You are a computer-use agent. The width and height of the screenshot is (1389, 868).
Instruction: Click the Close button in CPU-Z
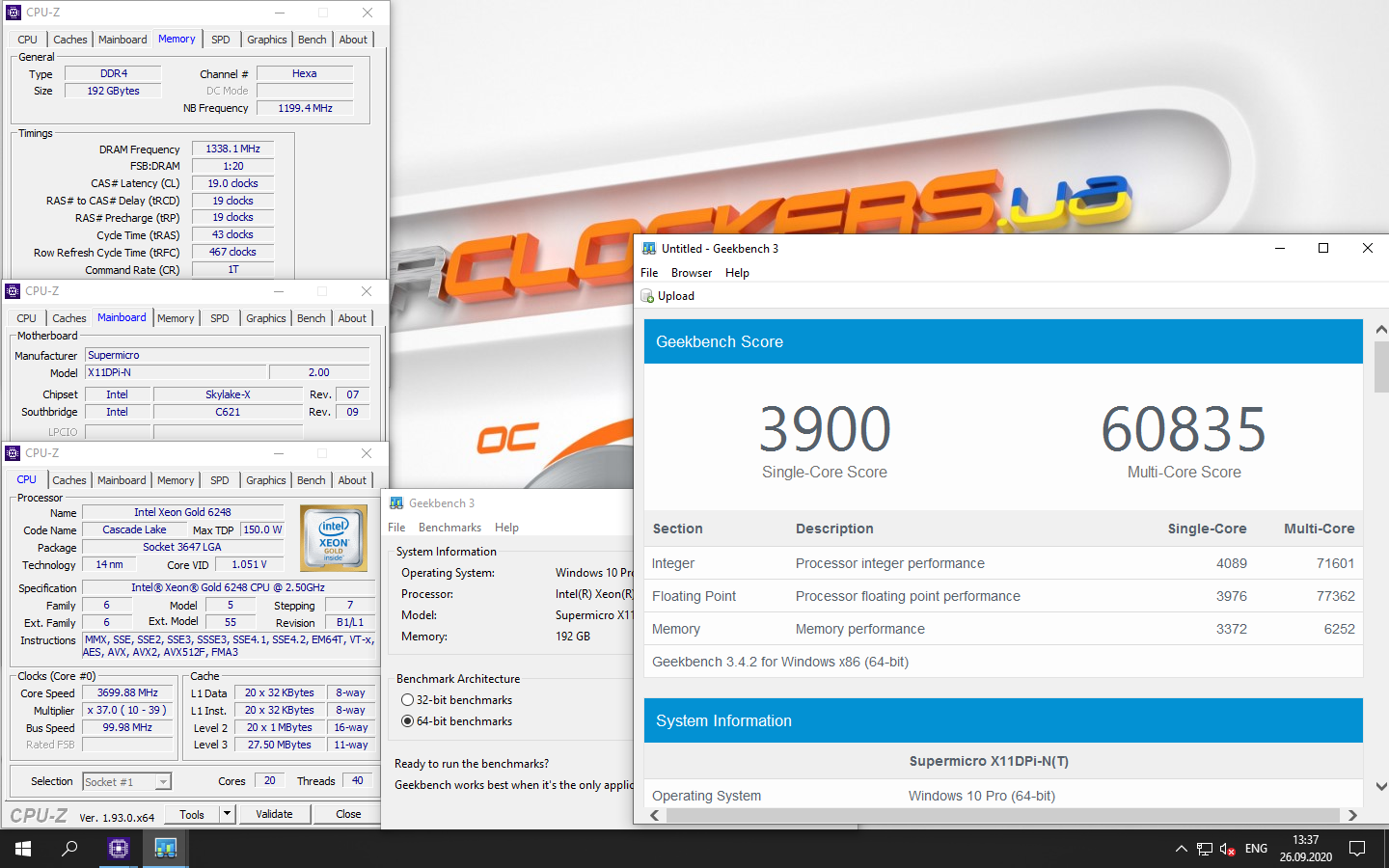(x=348, y=814)
